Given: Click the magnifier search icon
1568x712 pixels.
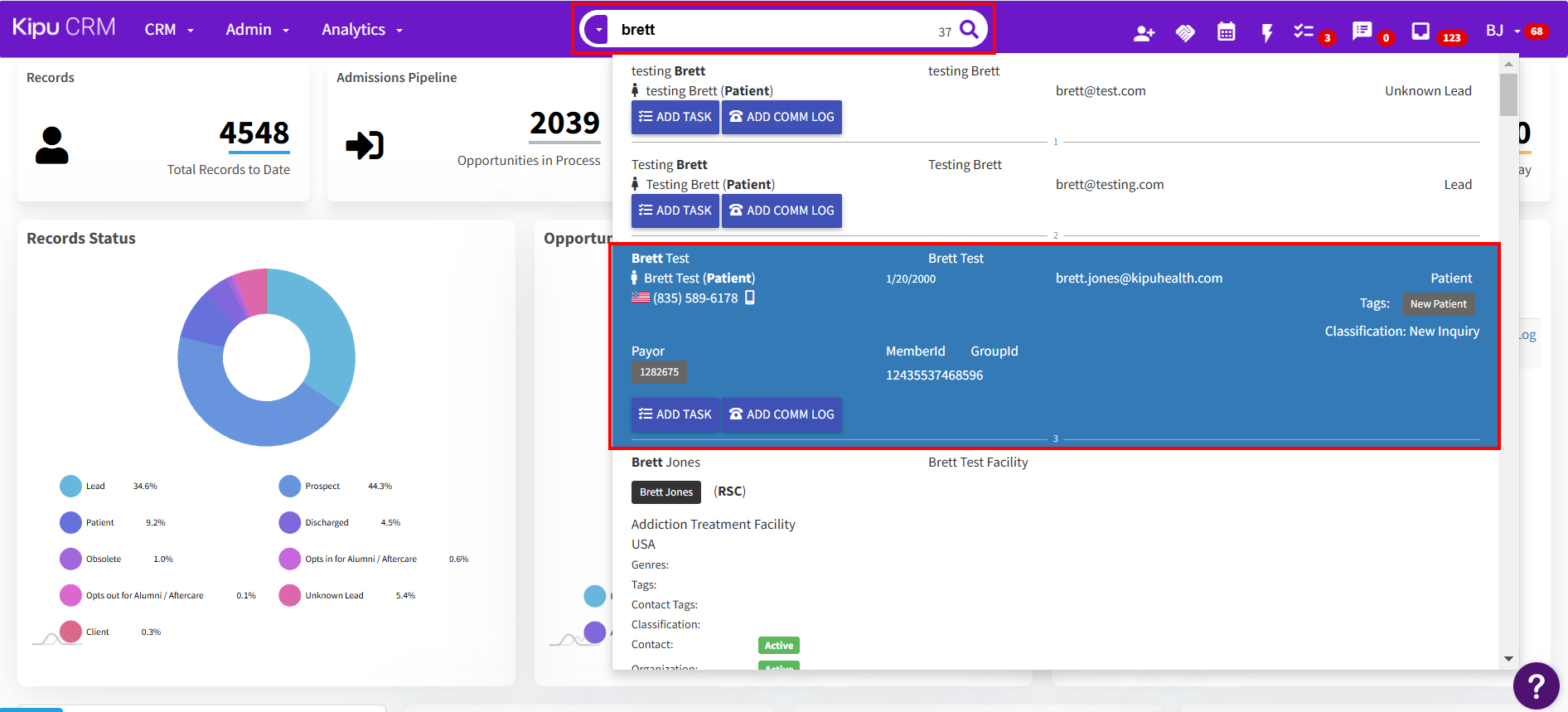Looking at the screenshot, I should [x=969, y=30].
